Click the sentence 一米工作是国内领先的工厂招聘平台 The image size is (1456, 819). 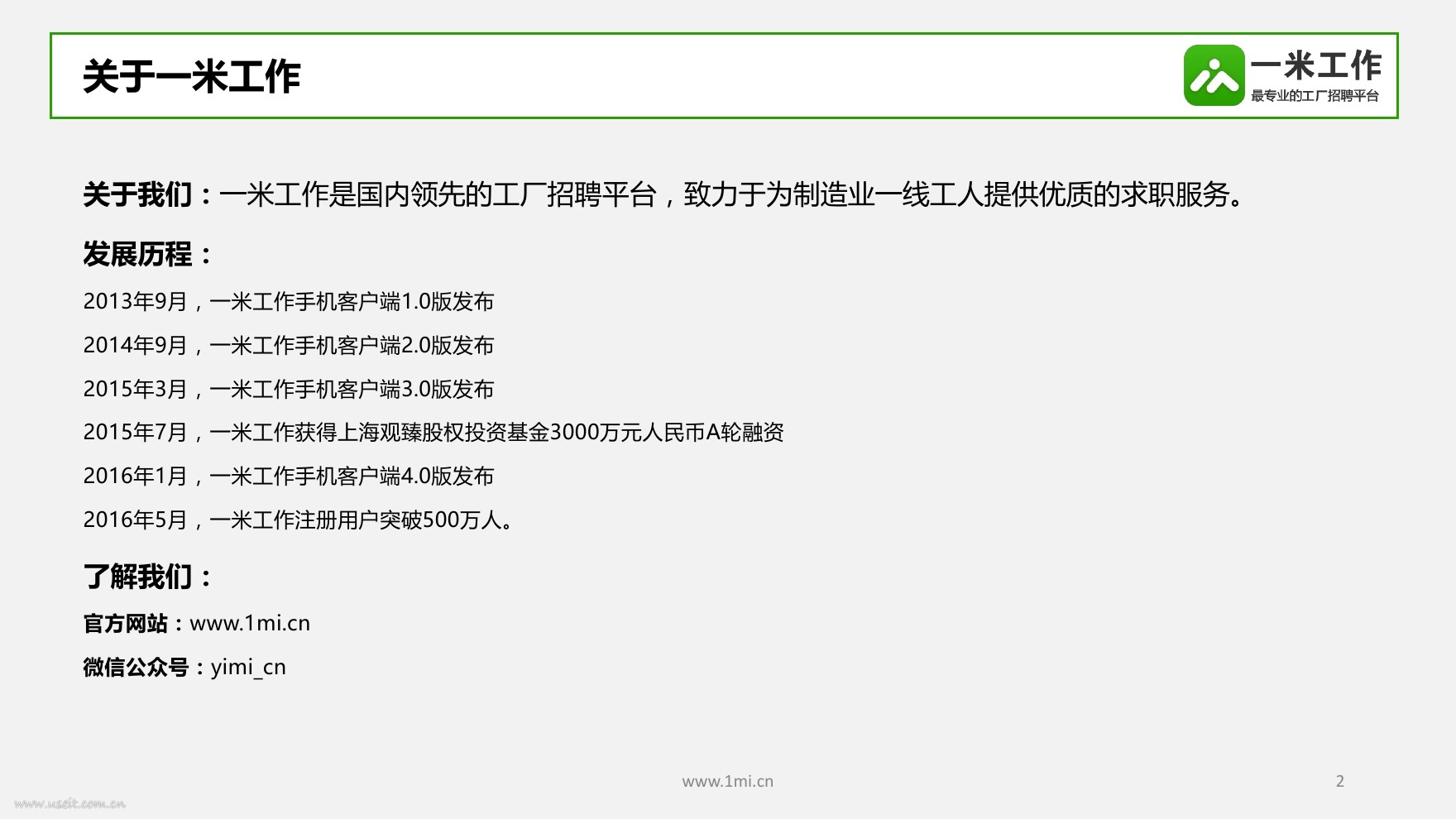click(438, 195)
